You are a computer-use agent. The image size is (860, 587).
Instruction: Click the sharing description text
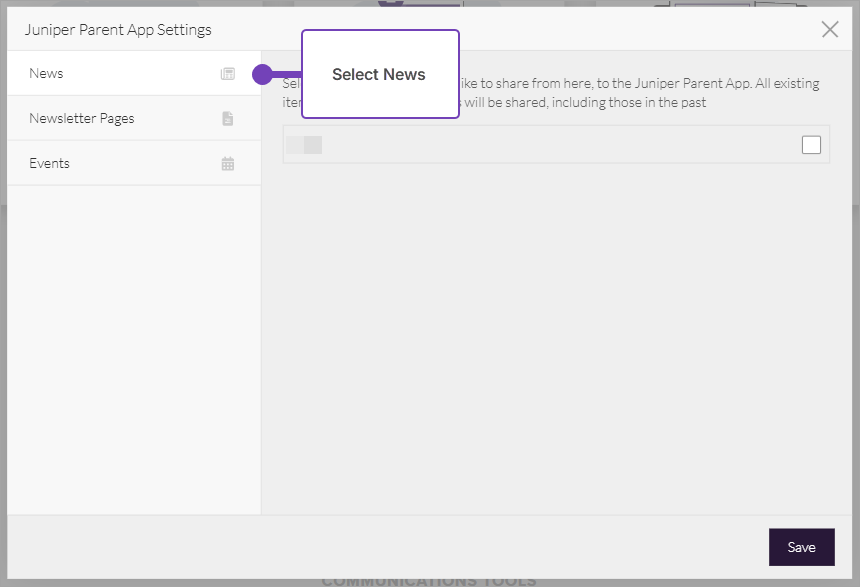click(x=640, y=93)
